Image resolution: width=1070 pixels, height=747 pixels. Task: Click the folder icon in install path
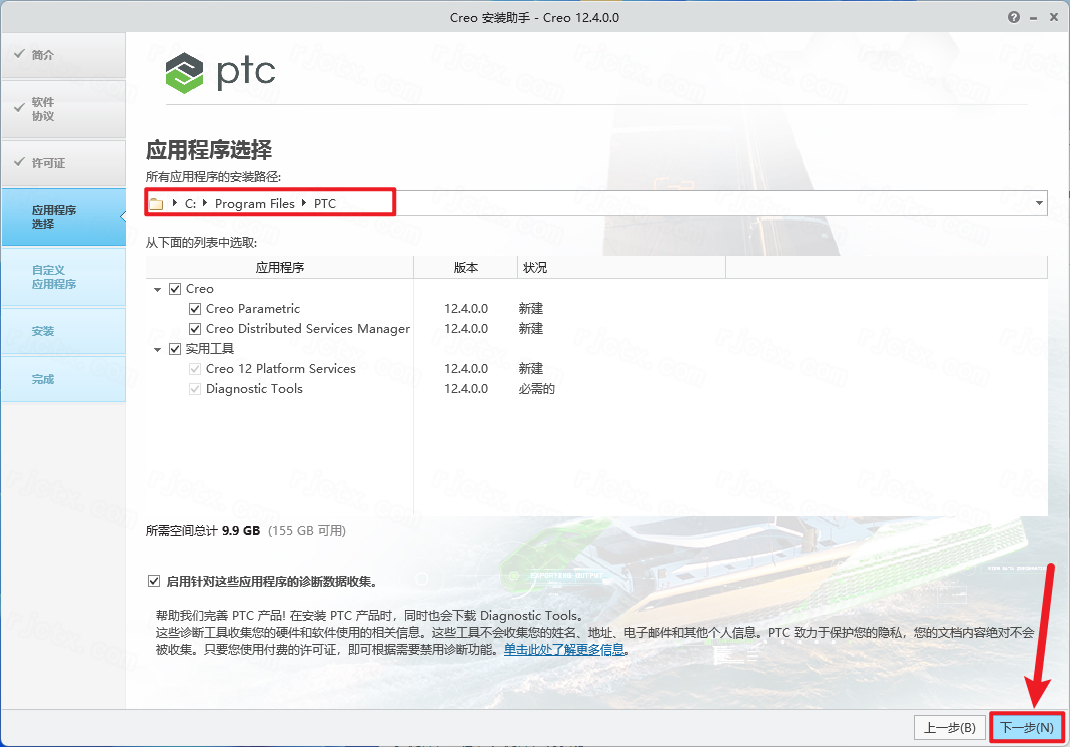click(x=156, y=204)
